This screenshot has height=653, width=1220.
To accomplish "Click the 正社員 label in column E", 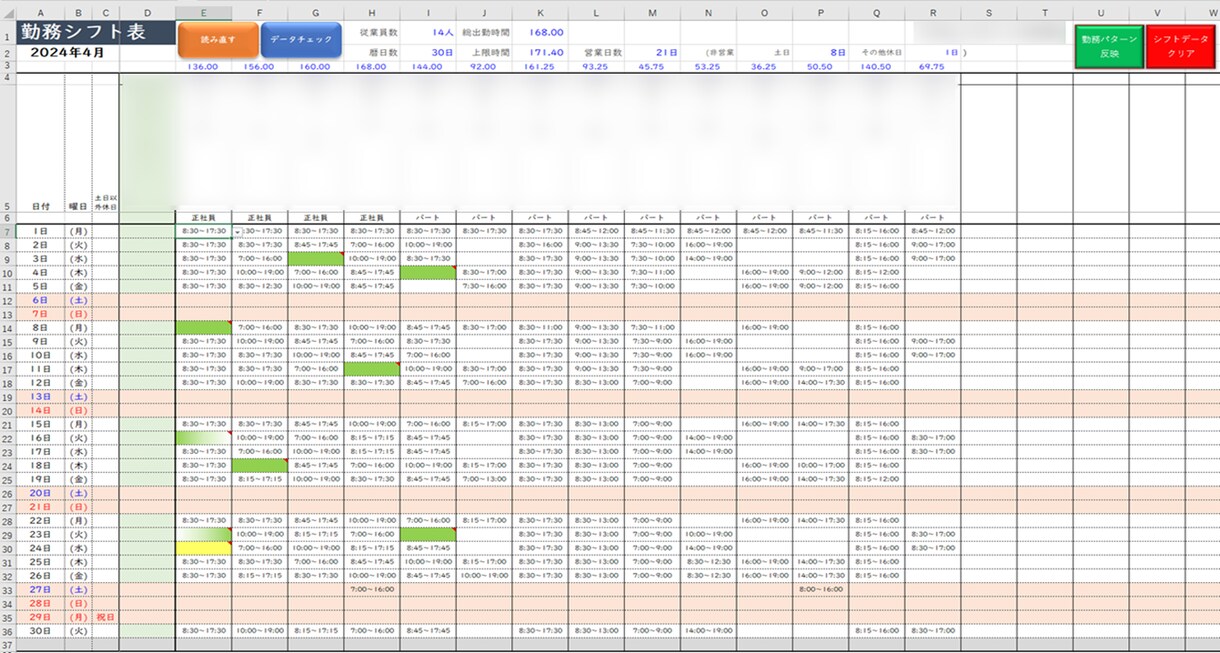I will [x=203, y=217].
